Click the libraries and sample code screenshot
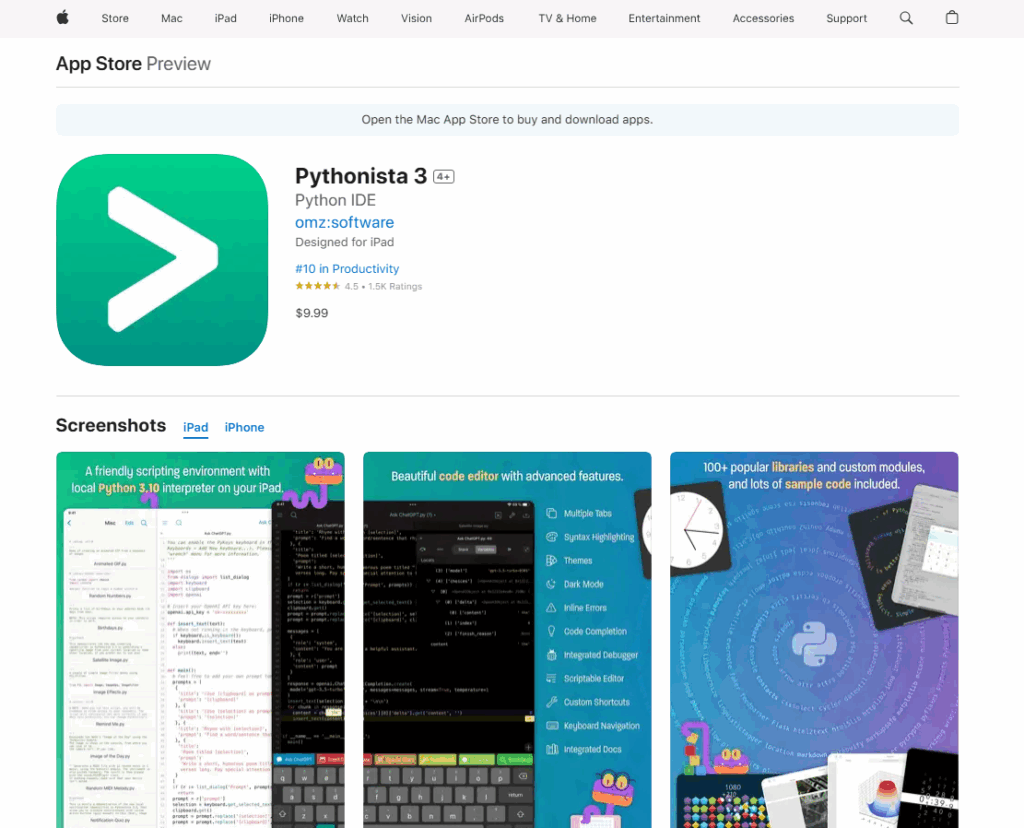 pyautogui.click(x=814, y=640)
